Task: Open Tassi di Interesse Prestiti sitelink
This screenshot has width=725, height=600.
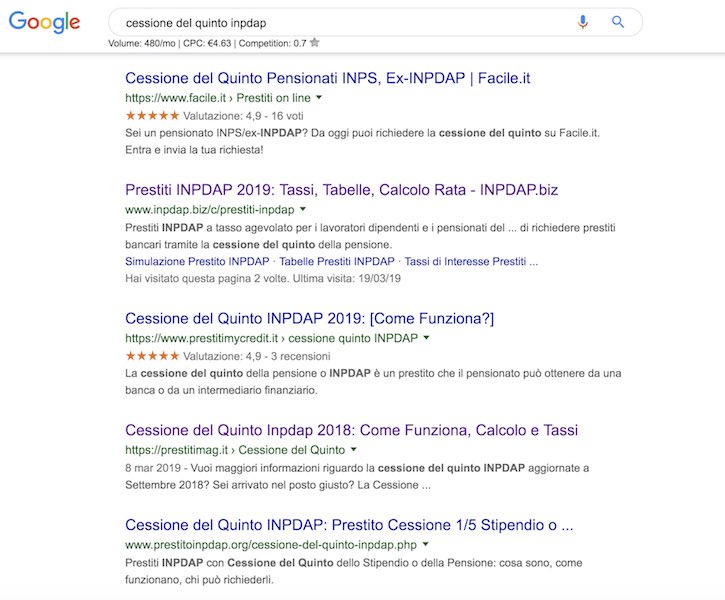Action: click(471, 261)
